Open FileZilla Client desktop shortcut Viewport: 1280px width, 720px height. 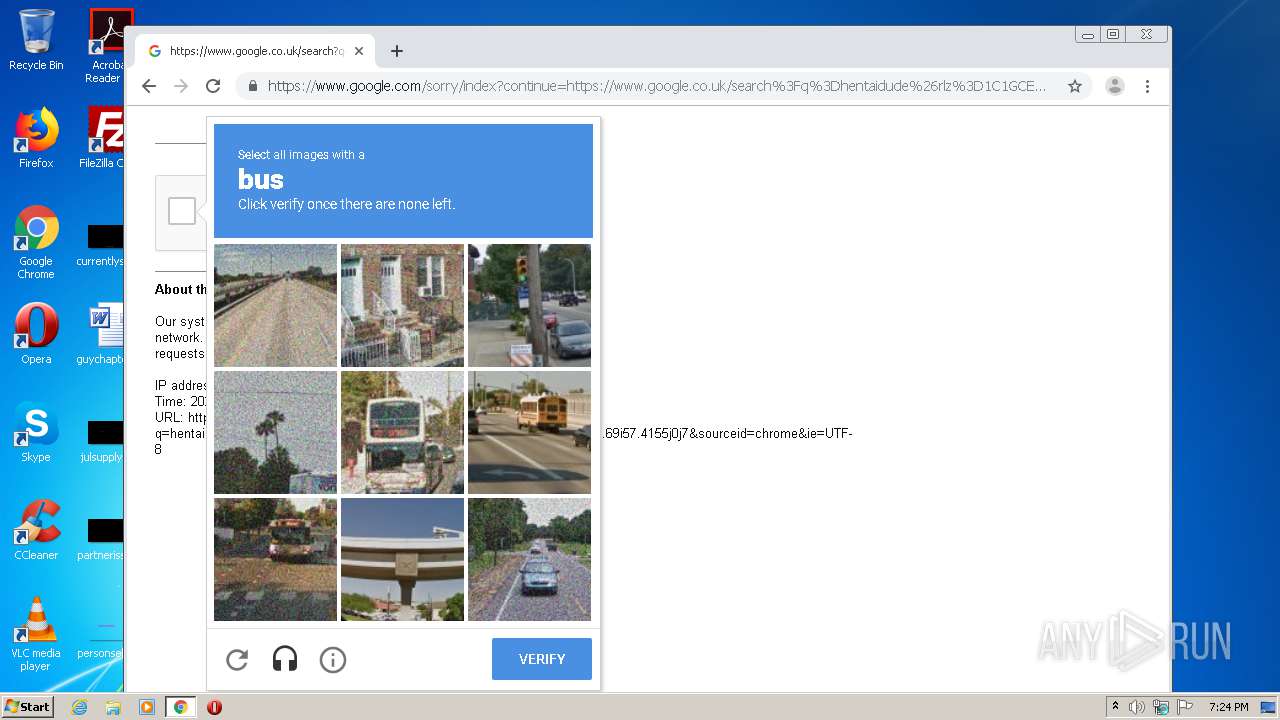coord(103,138)
